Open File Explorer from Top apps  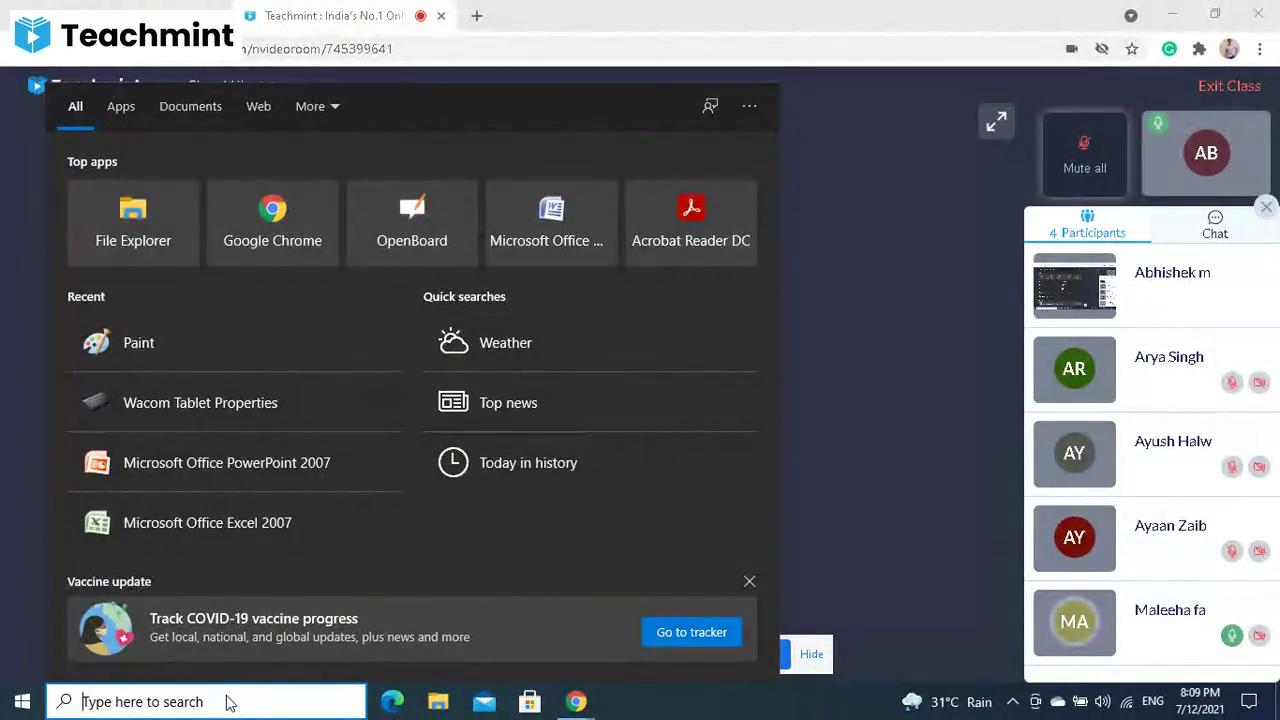[x=133, y=223]
